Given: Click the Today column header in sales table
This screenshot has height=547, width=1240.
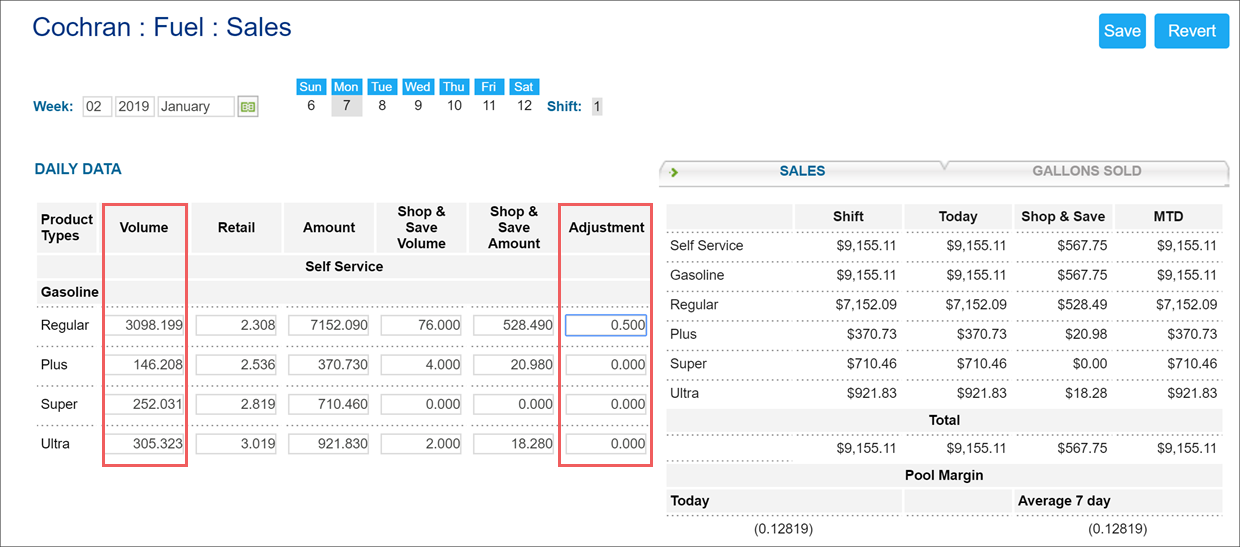Looking at the screenshot, I should click(958, 216).
